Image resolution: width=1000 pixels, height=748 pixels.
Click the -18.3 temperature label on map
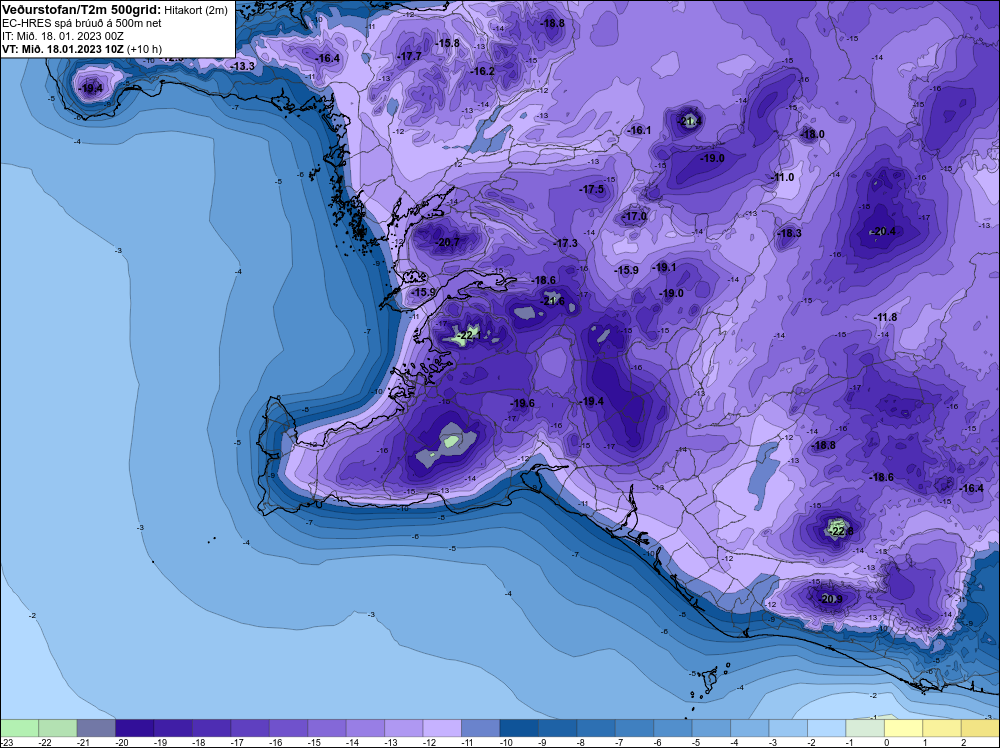[790, 233]
